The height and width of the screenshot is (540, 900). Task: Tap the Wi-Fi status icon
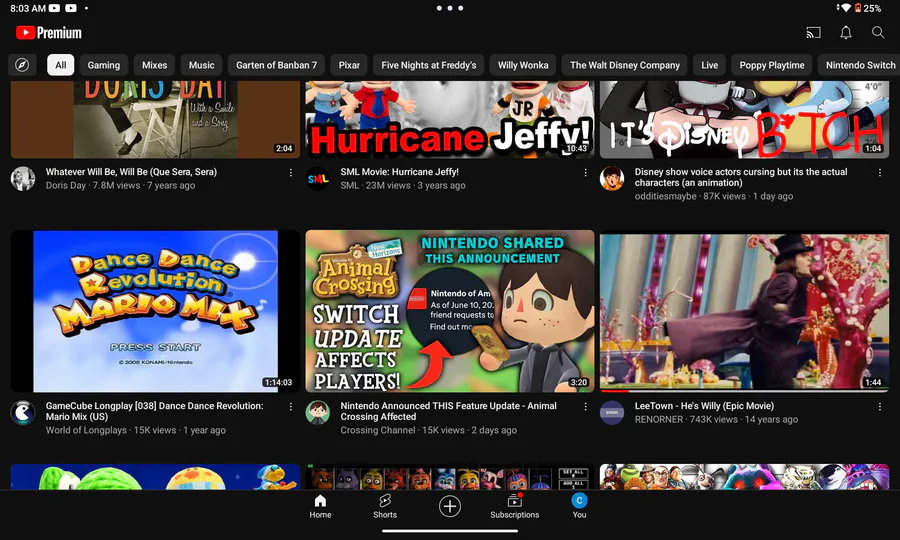coord(845,8)
